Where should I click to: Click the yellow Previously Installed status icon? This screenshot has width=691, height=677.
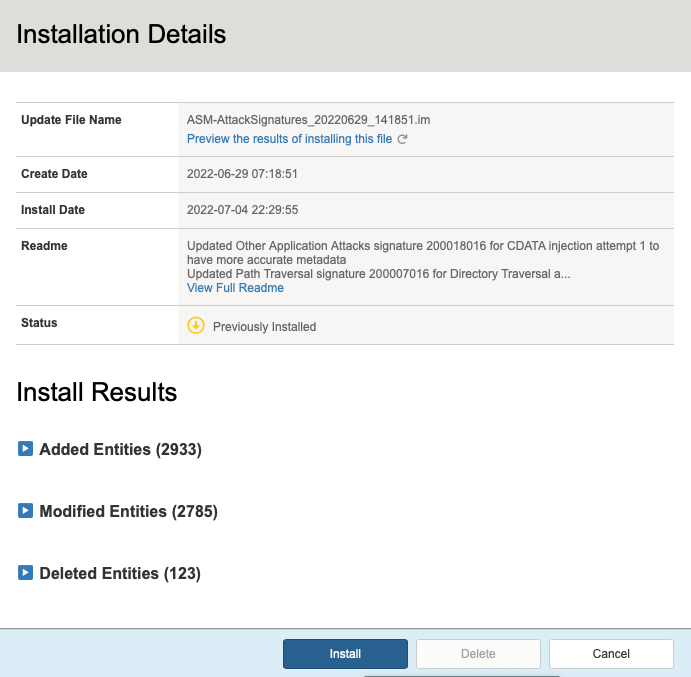[x=196, y=326]
